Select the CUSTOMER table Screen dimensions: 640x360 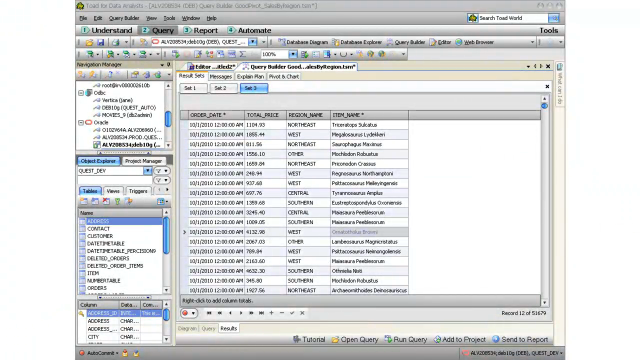(x=100, y=236)
